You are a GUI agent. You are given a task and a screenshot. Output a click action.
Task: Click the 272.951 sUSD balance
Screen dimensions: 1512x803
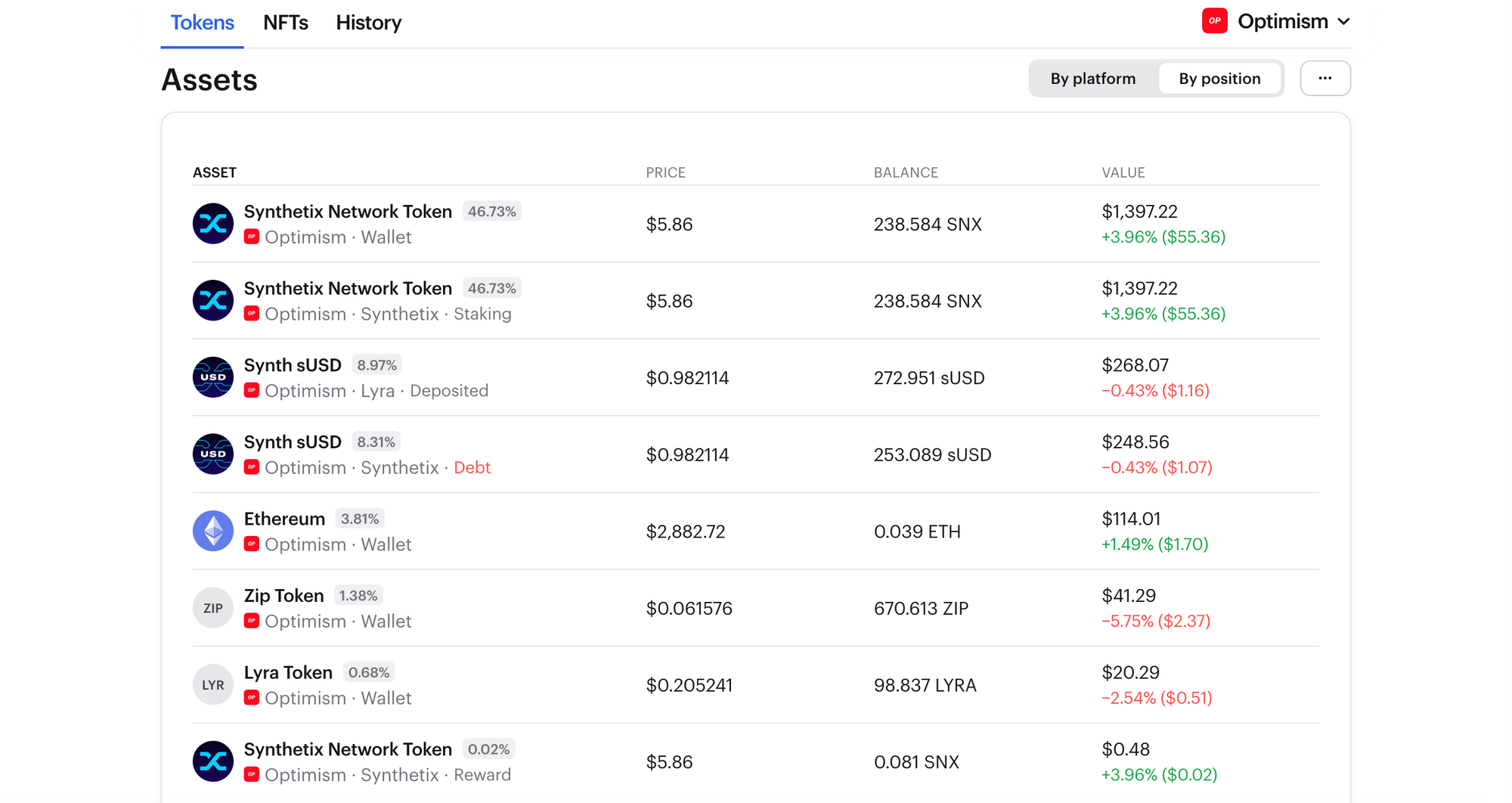point(929,378)
